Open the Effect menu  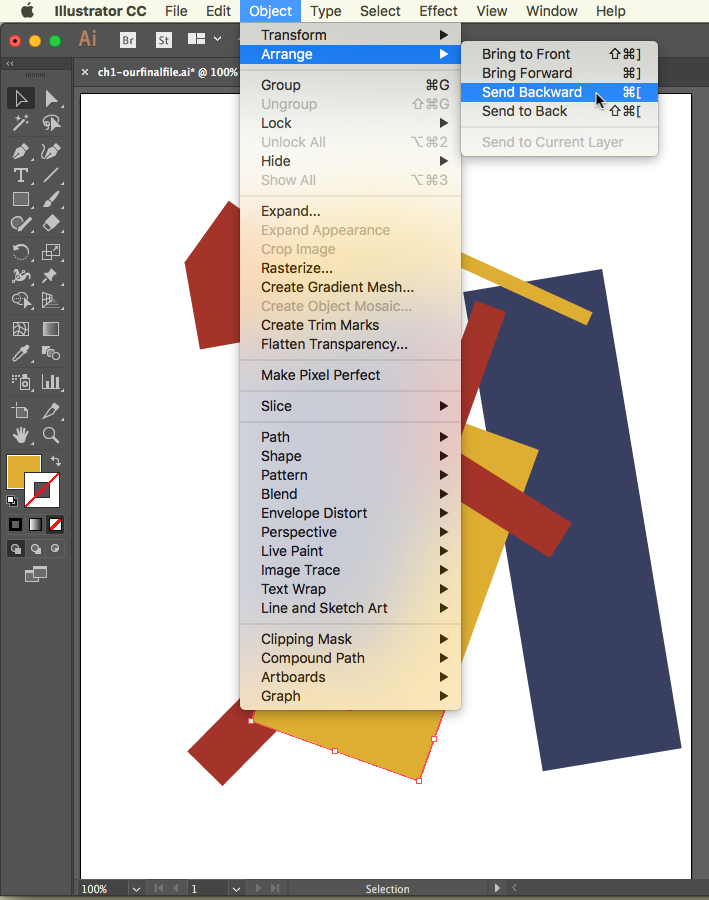438,11
